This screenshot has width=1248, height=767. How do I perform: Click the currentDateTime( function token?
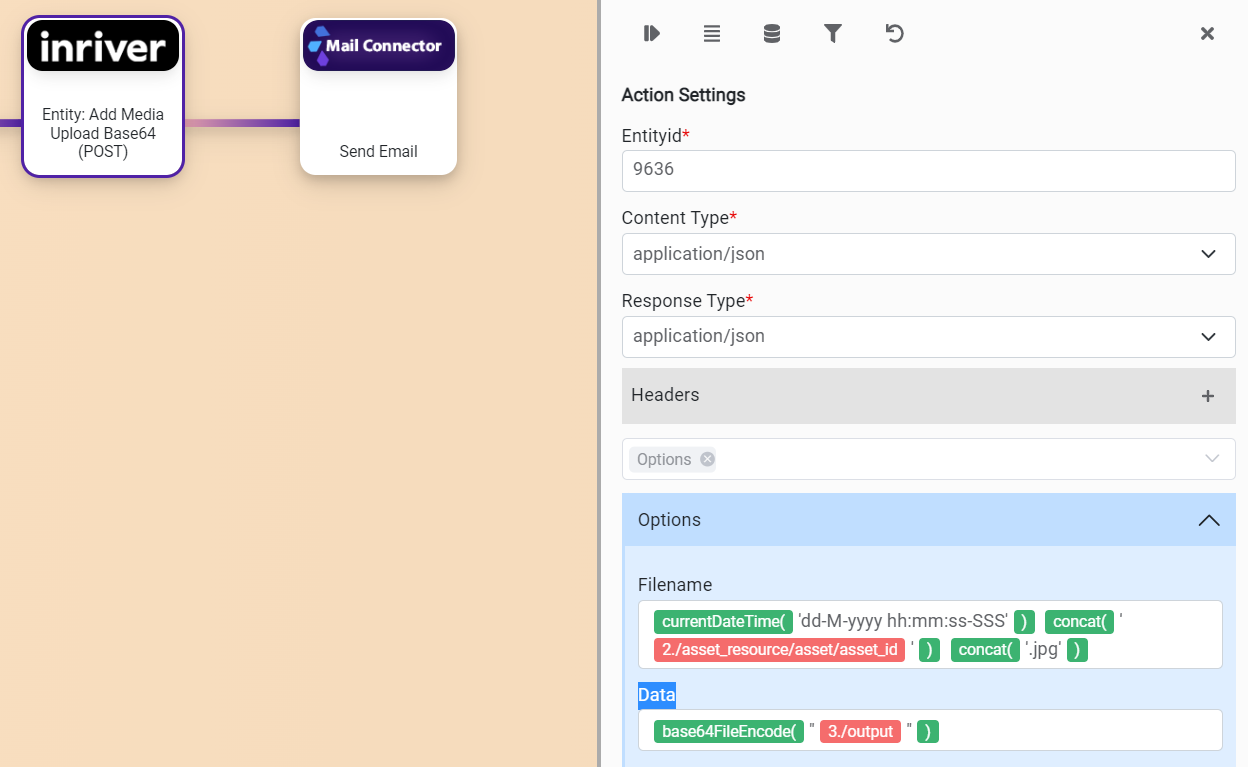(x=723, y=621)
